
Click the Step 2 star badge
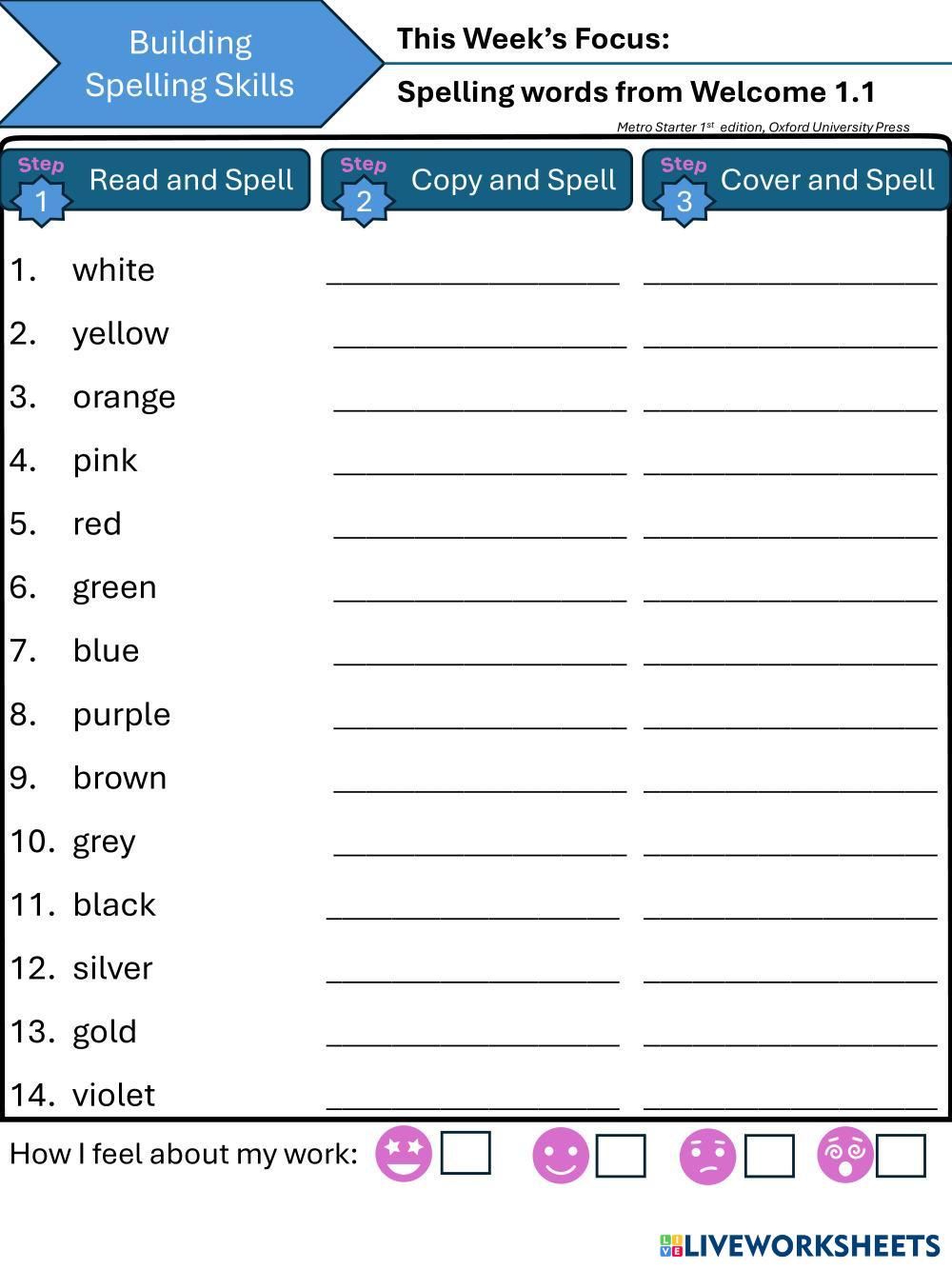pyautogui.click(x=363, y=200)
